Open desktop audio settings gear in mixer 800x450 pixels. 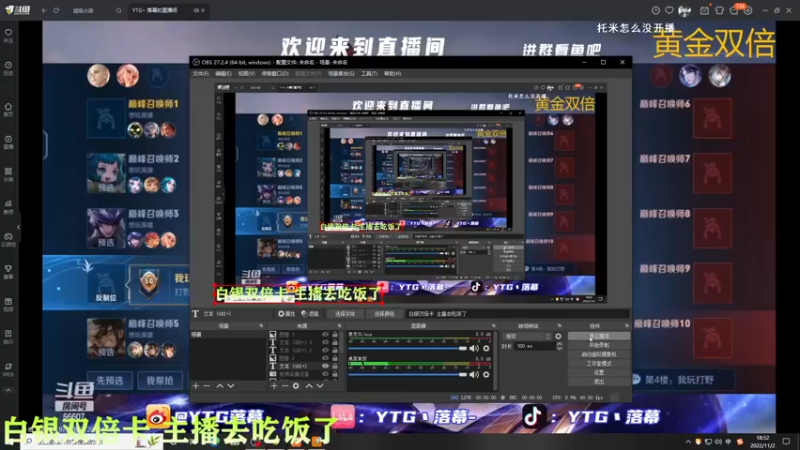tap(486, 374)
